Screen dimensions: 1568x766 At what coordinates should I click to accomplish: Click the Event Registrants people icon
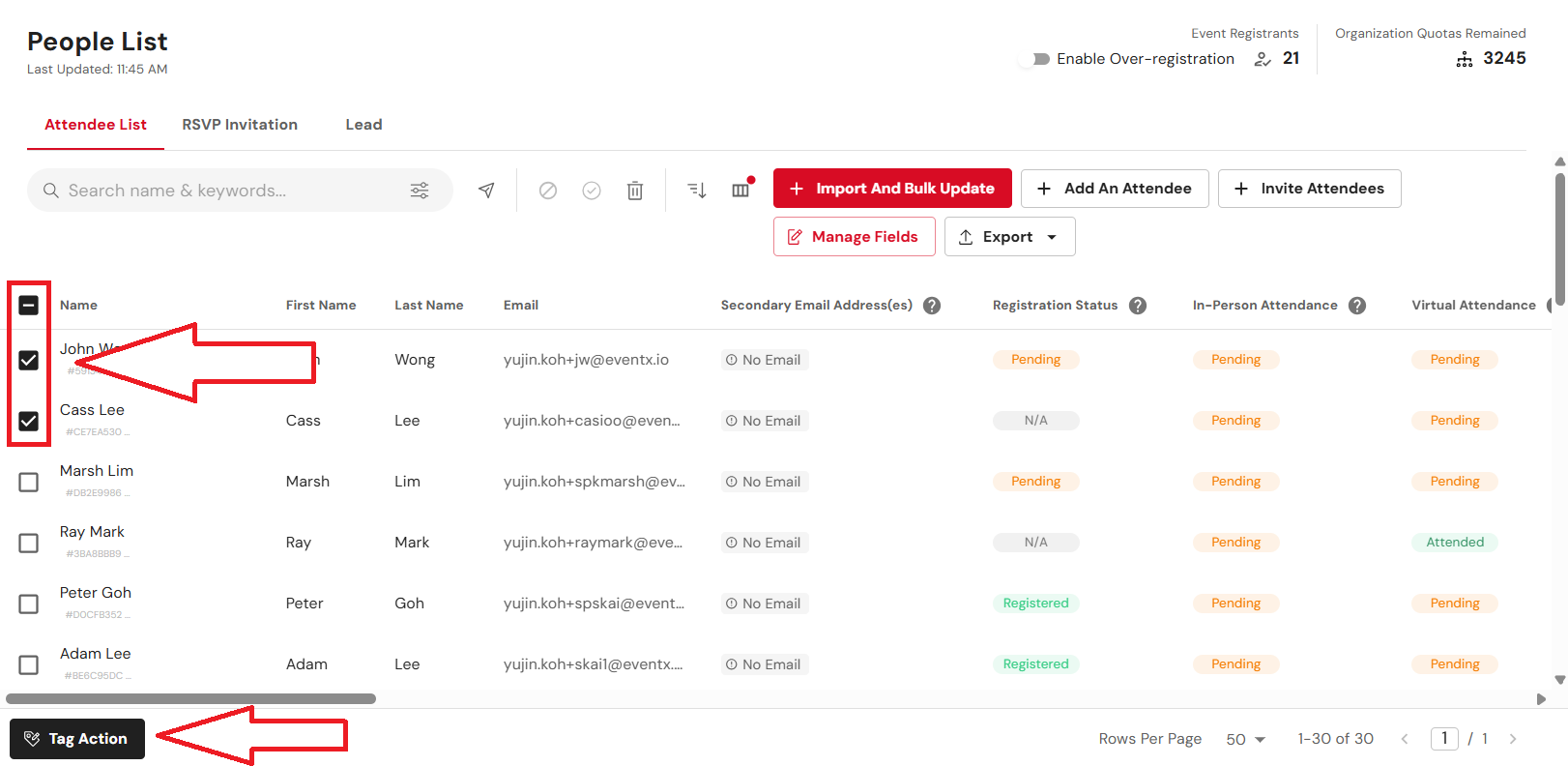coord(1263,59)
